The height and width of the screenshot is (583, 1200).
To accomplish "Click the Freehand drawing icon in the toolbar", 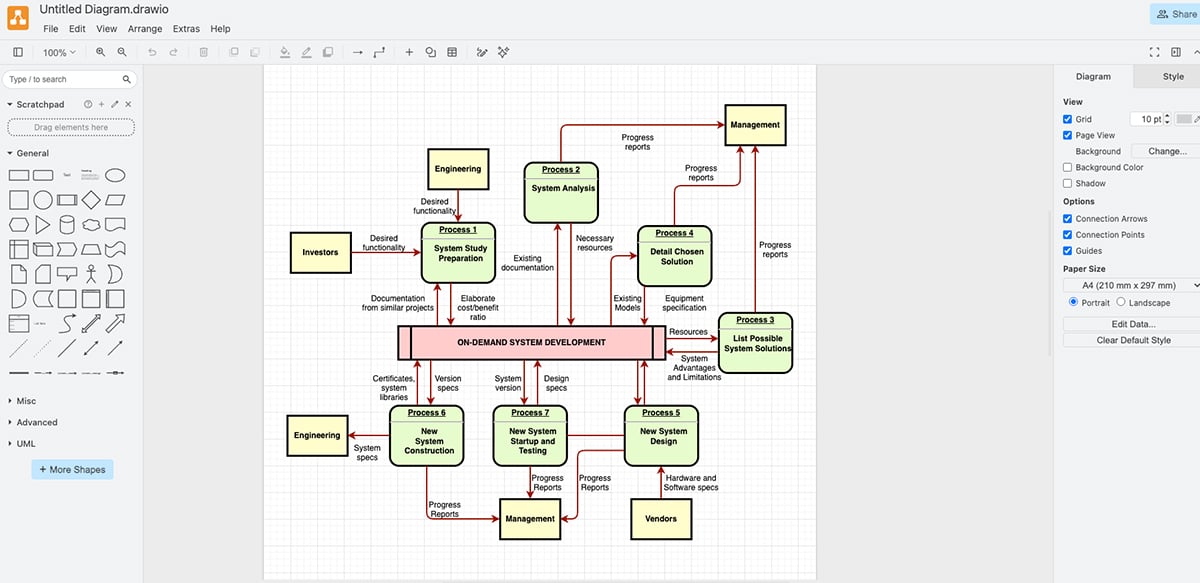I will pyautogui.click(x=482, y=51).
